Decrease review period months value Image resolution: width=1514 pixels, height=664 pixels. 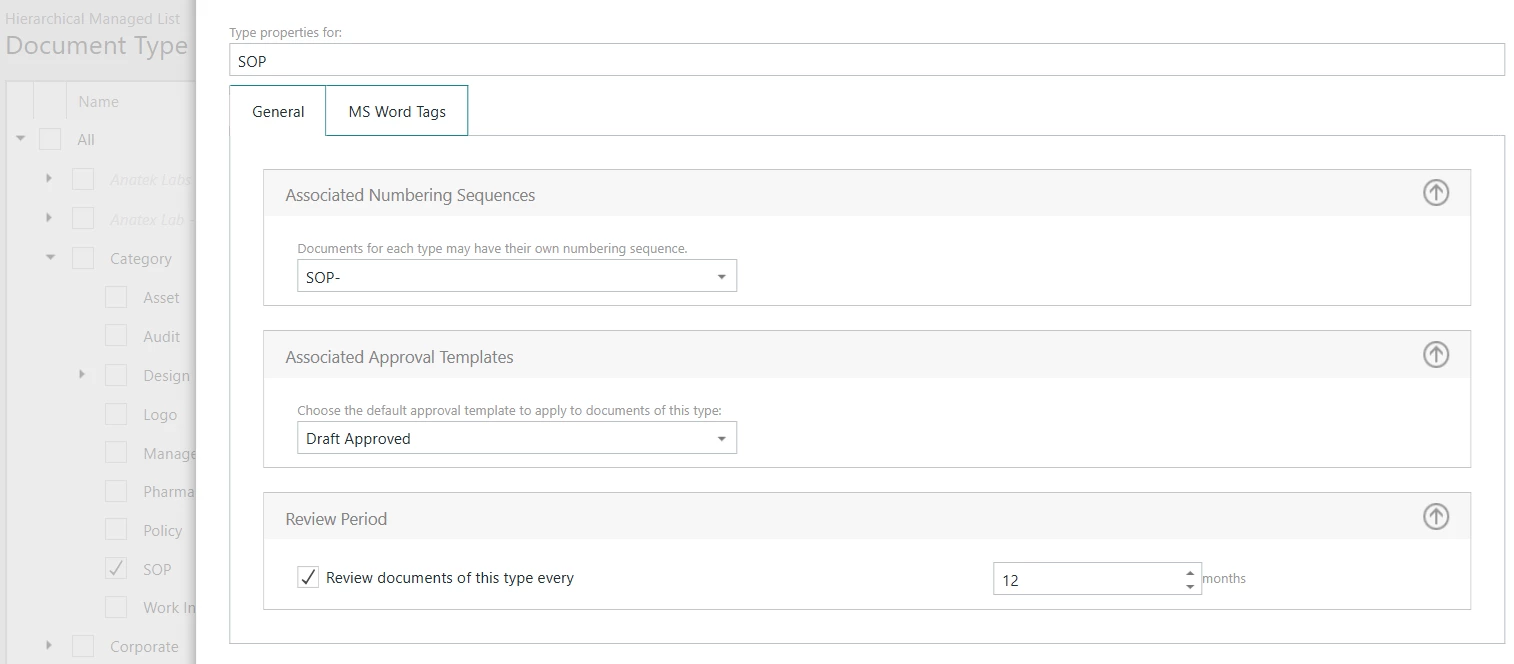point(1189,586)
